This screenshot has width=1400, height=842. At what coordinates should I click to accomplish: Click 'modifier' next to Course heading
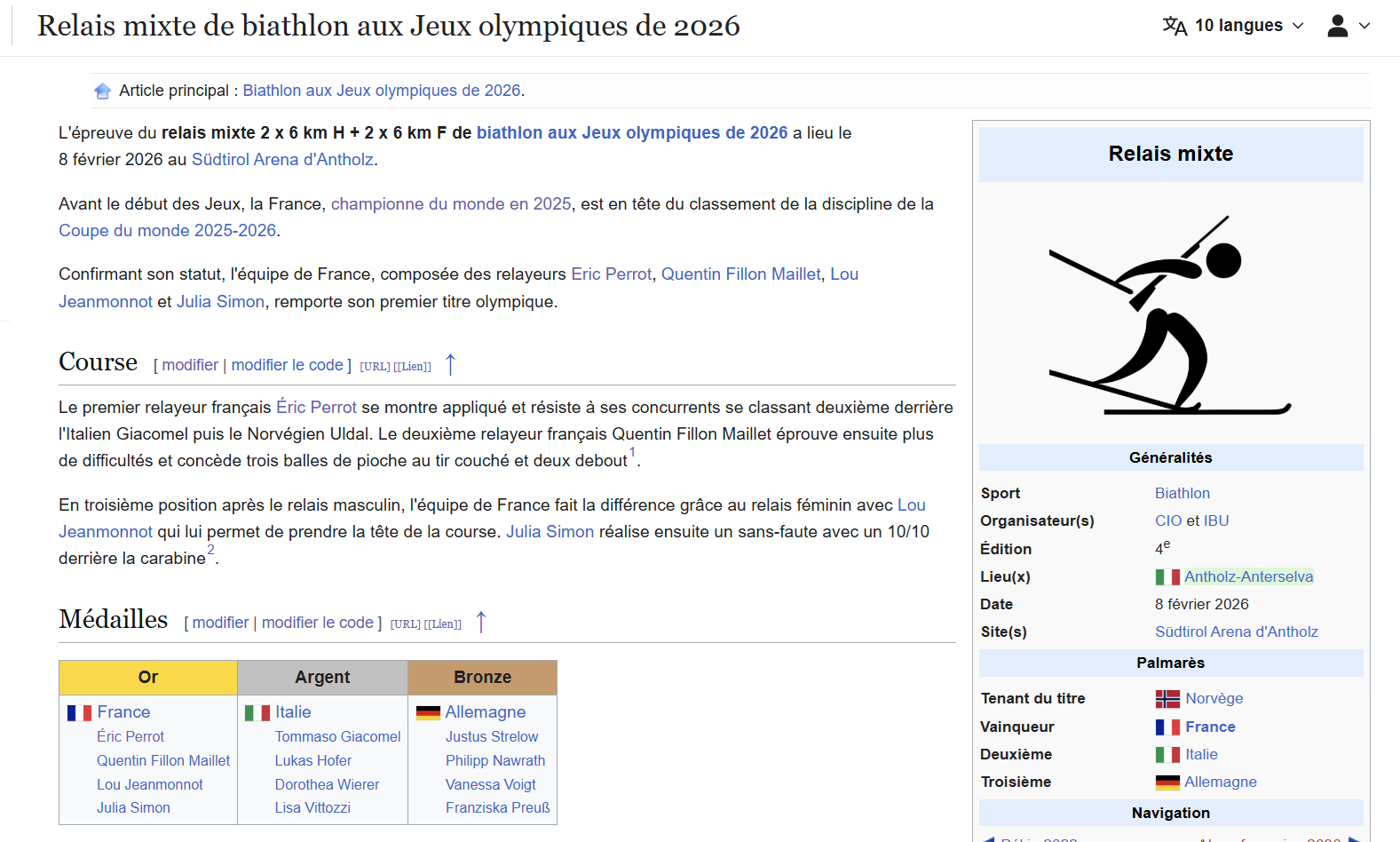pos(190,365)
